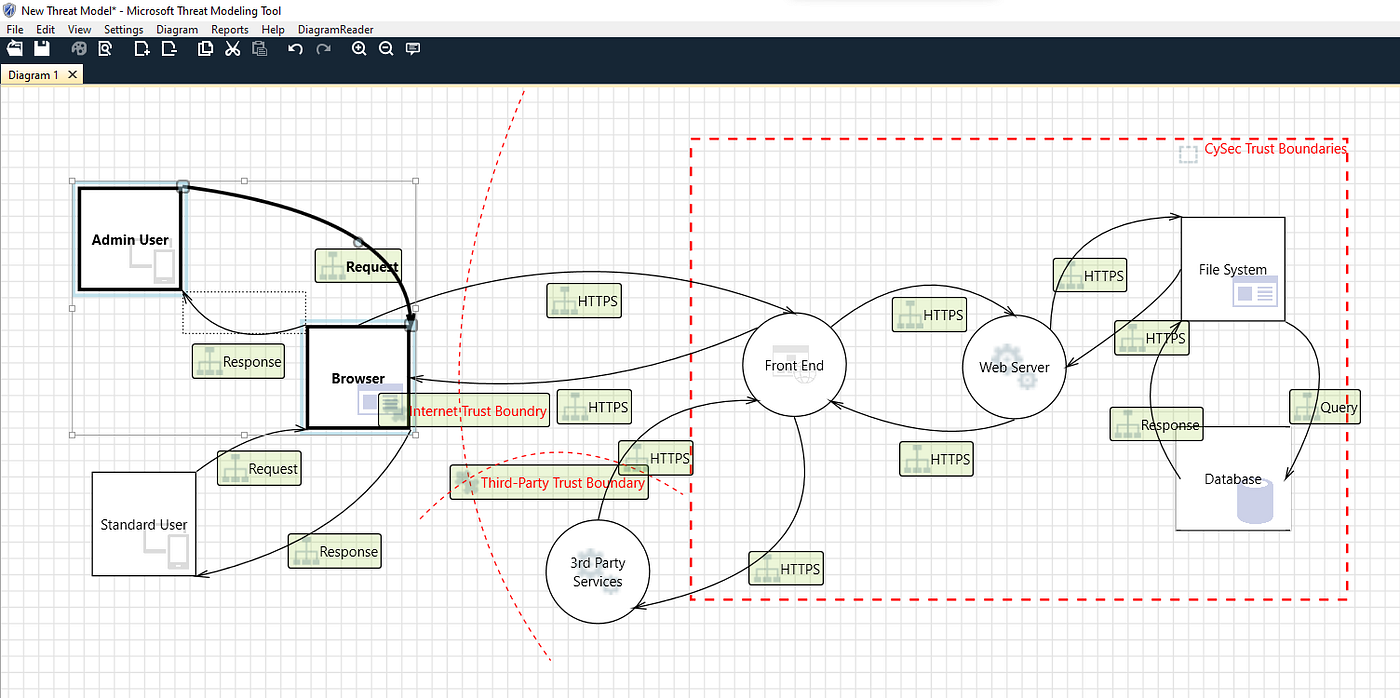Screen dimensions: 1400x698
Task: Select the Admin User stencil
Action: [129, 238]
